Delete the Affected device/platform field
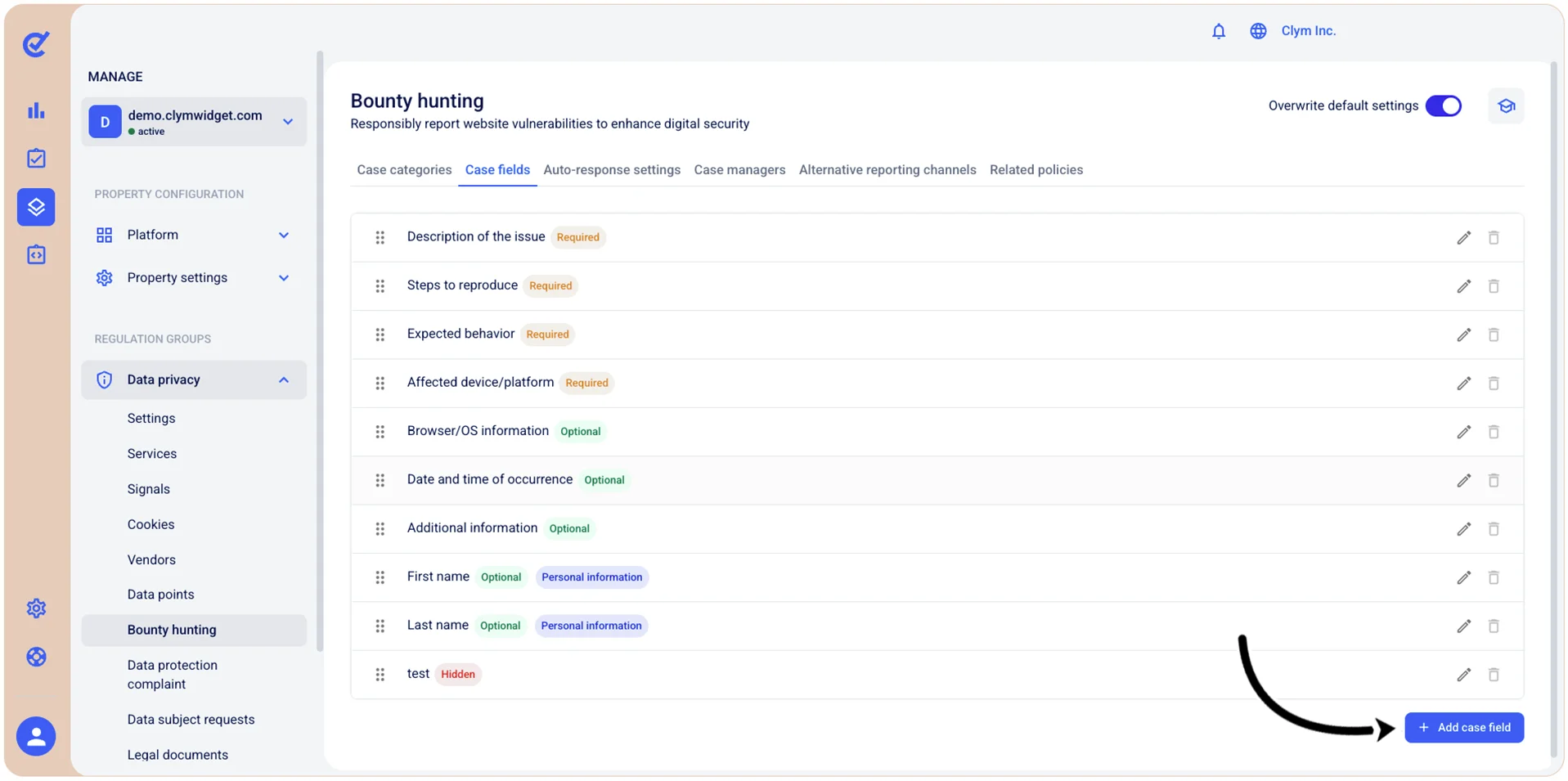 [x=1494, y=384]
